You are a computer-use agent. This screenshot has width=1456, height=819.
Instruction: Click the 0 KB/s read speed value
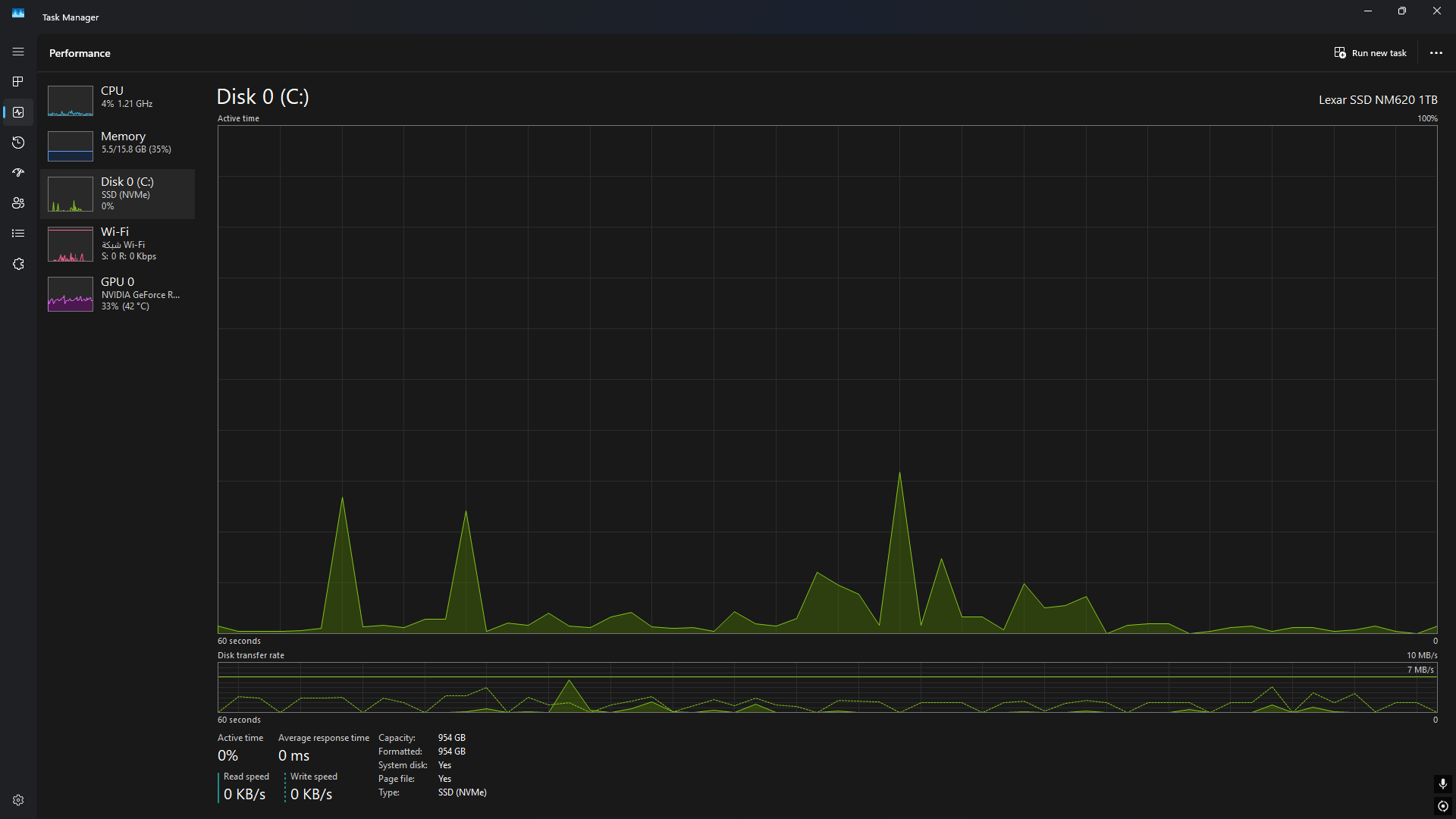[244, 794]
